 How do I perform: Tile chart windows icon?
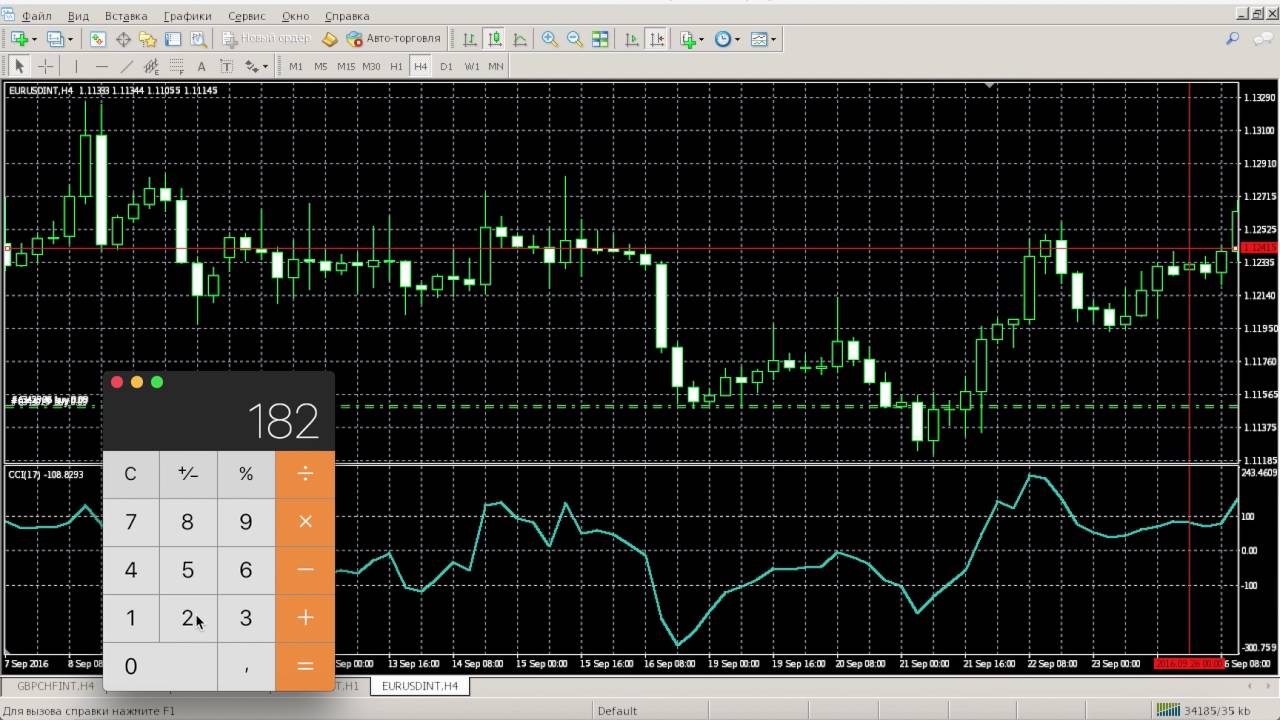point(600,39)
